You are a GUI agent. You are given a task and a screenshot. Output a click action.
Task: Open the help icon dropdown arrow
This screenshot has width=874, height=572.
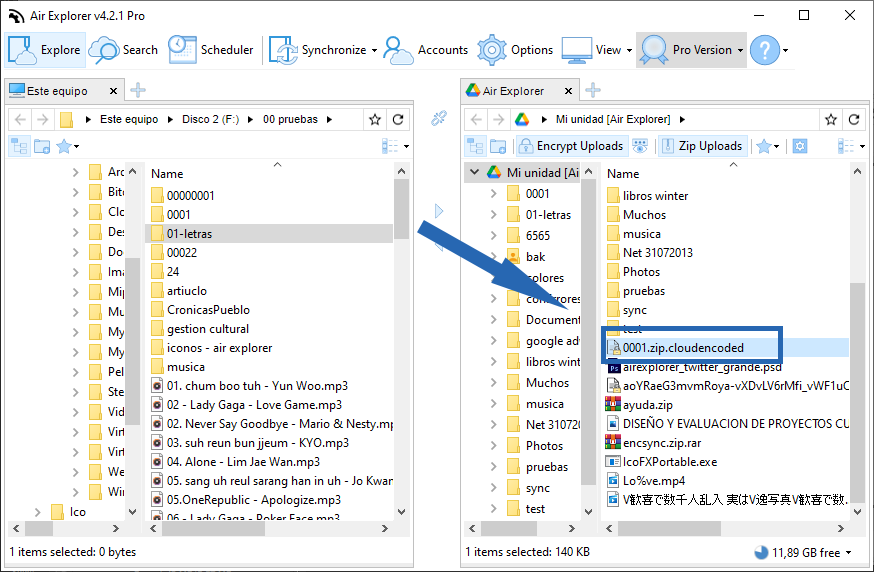(x=785, y=50)
